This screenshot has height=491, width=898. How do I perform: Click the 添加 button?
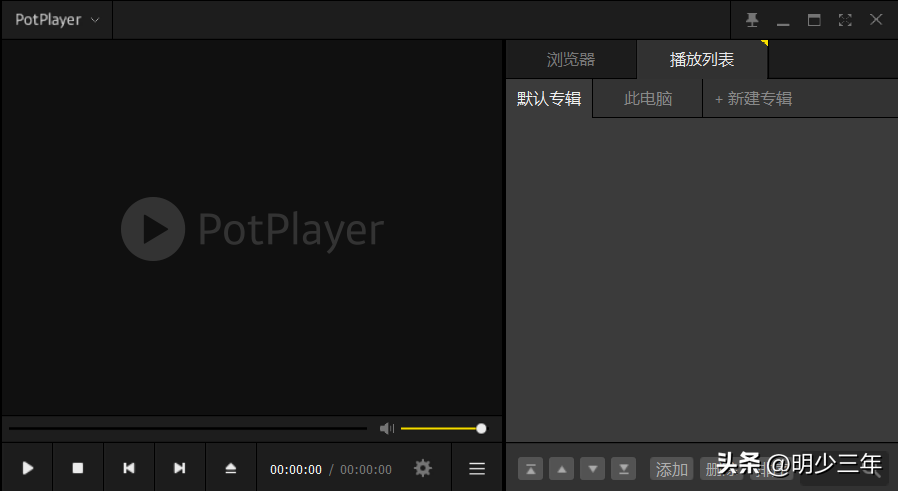672,469
